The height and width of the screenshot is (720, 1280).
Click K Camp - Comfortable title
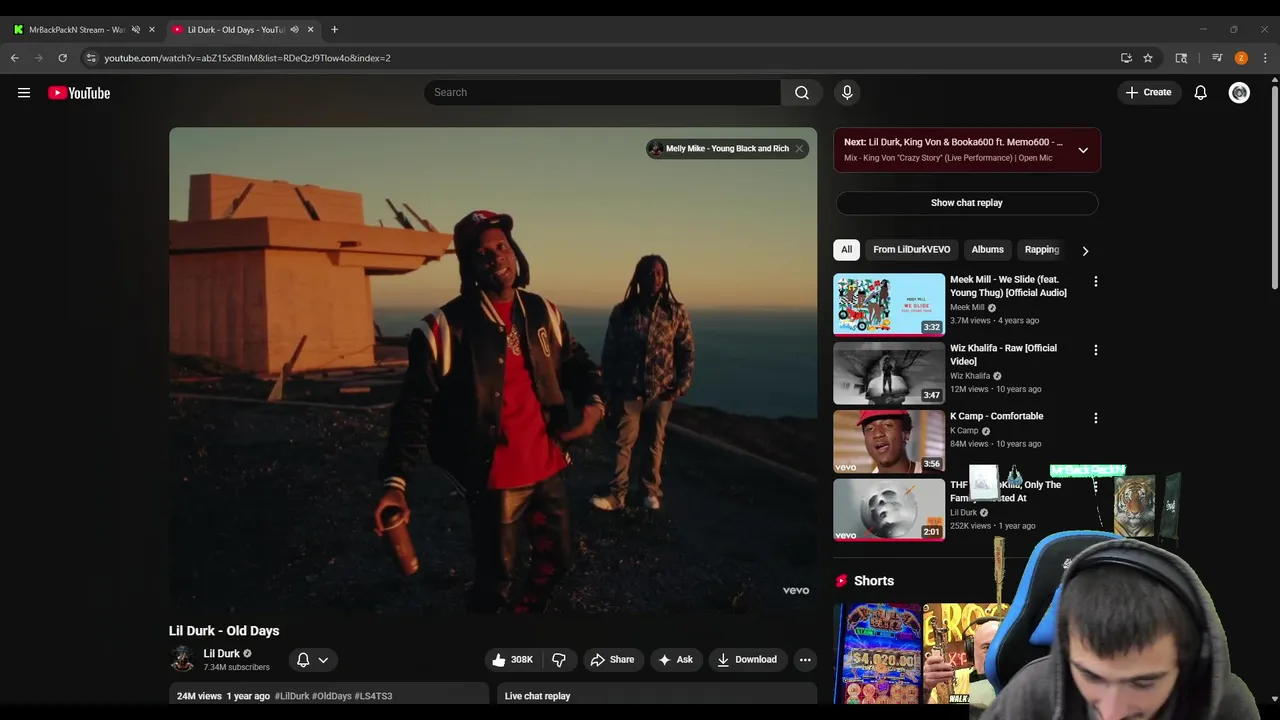(x=996, y=416)
